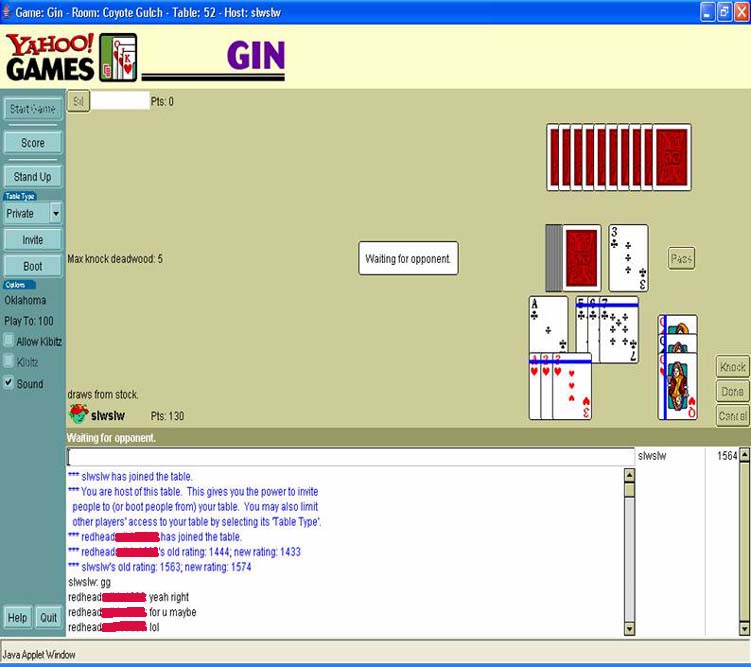Click the opponent's face-down hand

coord(619,158)
